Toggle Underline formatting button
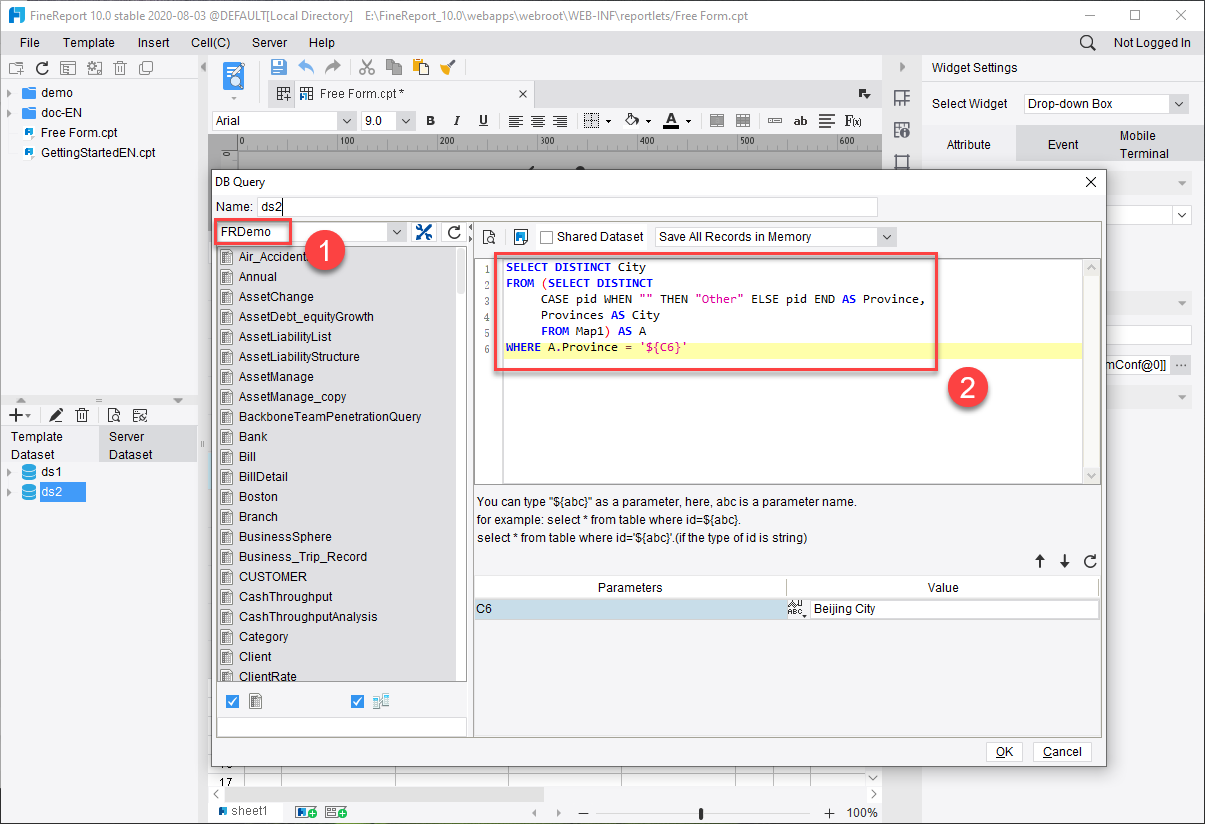The width and height of the screenshot is (1205, 824). pos(483,121)
